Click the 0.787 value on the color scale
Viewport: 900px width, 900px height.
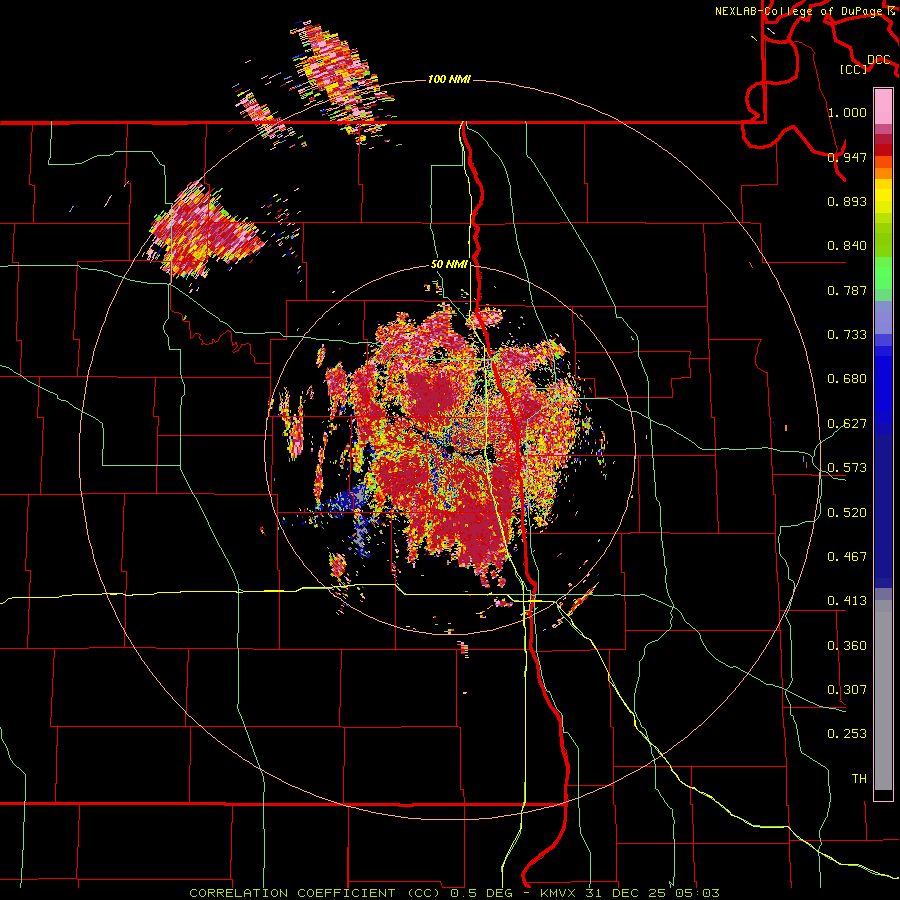pyautogui.click(x=847, y=290)
